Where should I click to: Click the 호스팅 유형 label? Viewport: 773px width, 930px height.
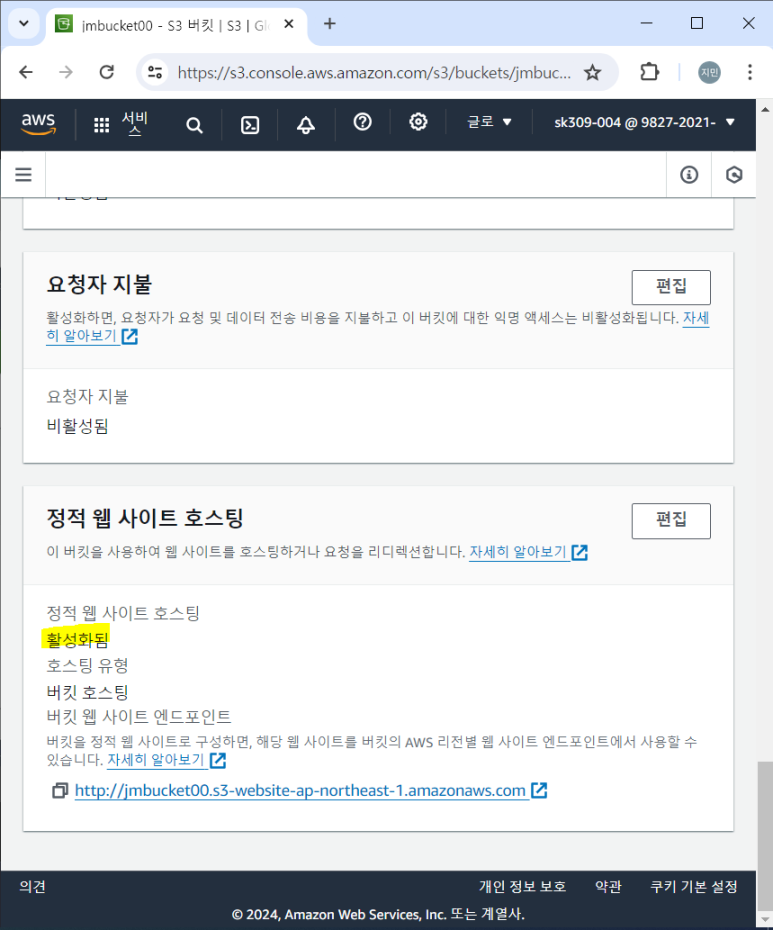pos(87,665)
